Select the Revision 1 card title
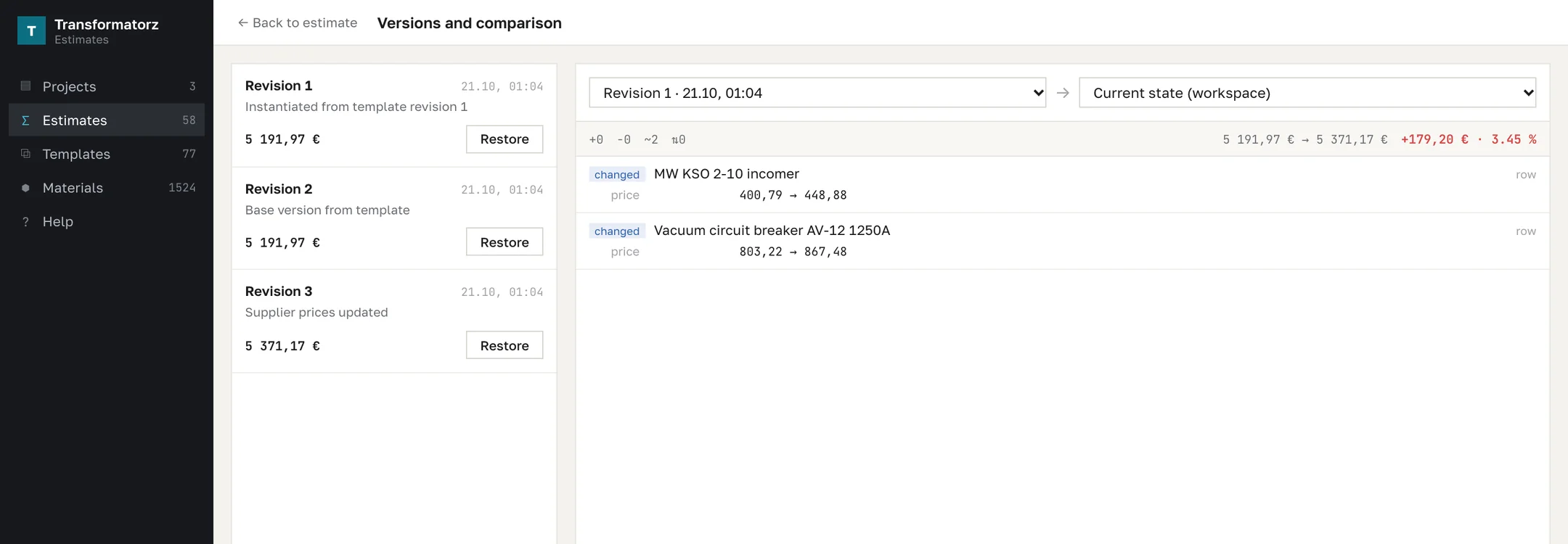The width and height of the screenshot is (1568, 544). coord(279,86)
